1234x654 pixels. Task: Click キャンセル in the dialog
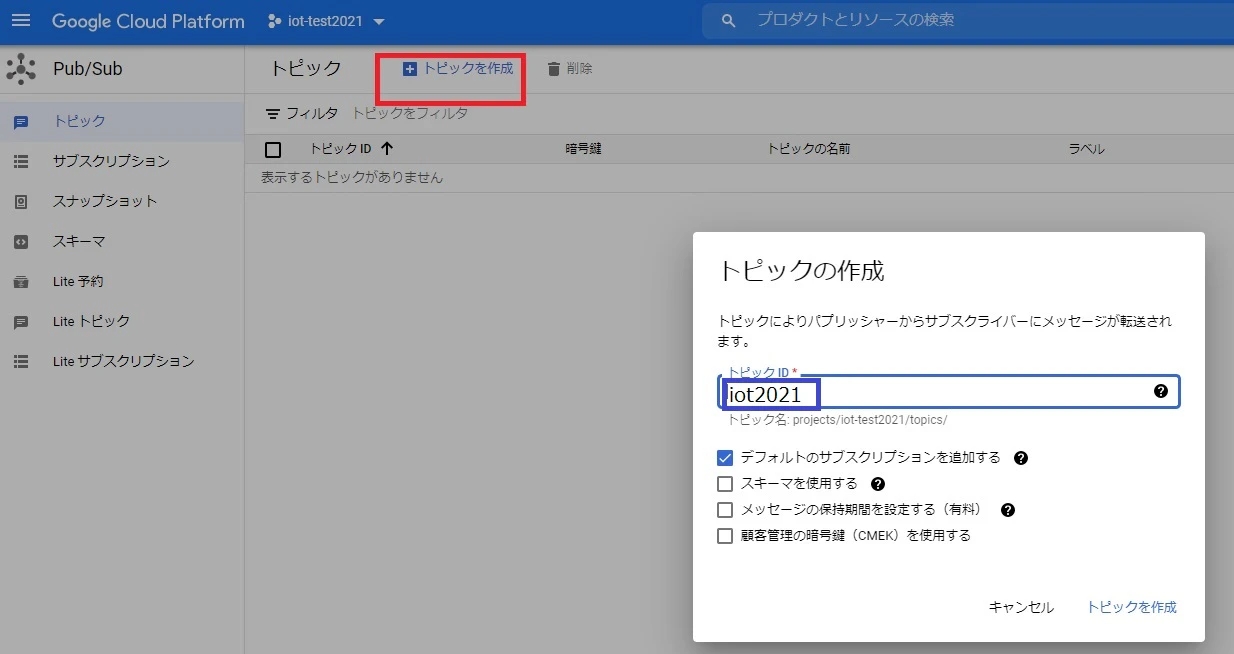[1021, 607]
